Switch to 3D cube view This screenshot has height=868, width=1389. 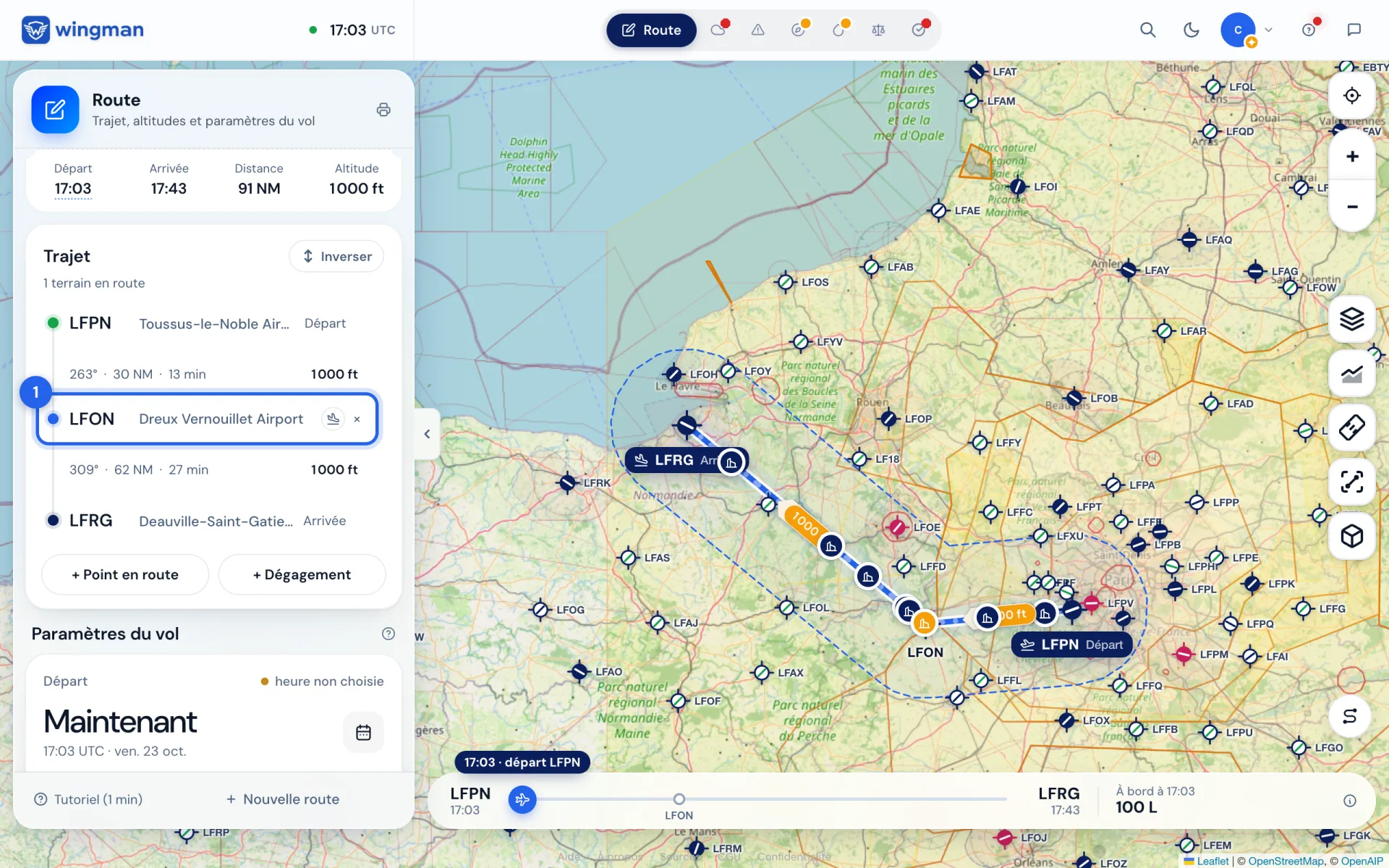coord(1351,536)
